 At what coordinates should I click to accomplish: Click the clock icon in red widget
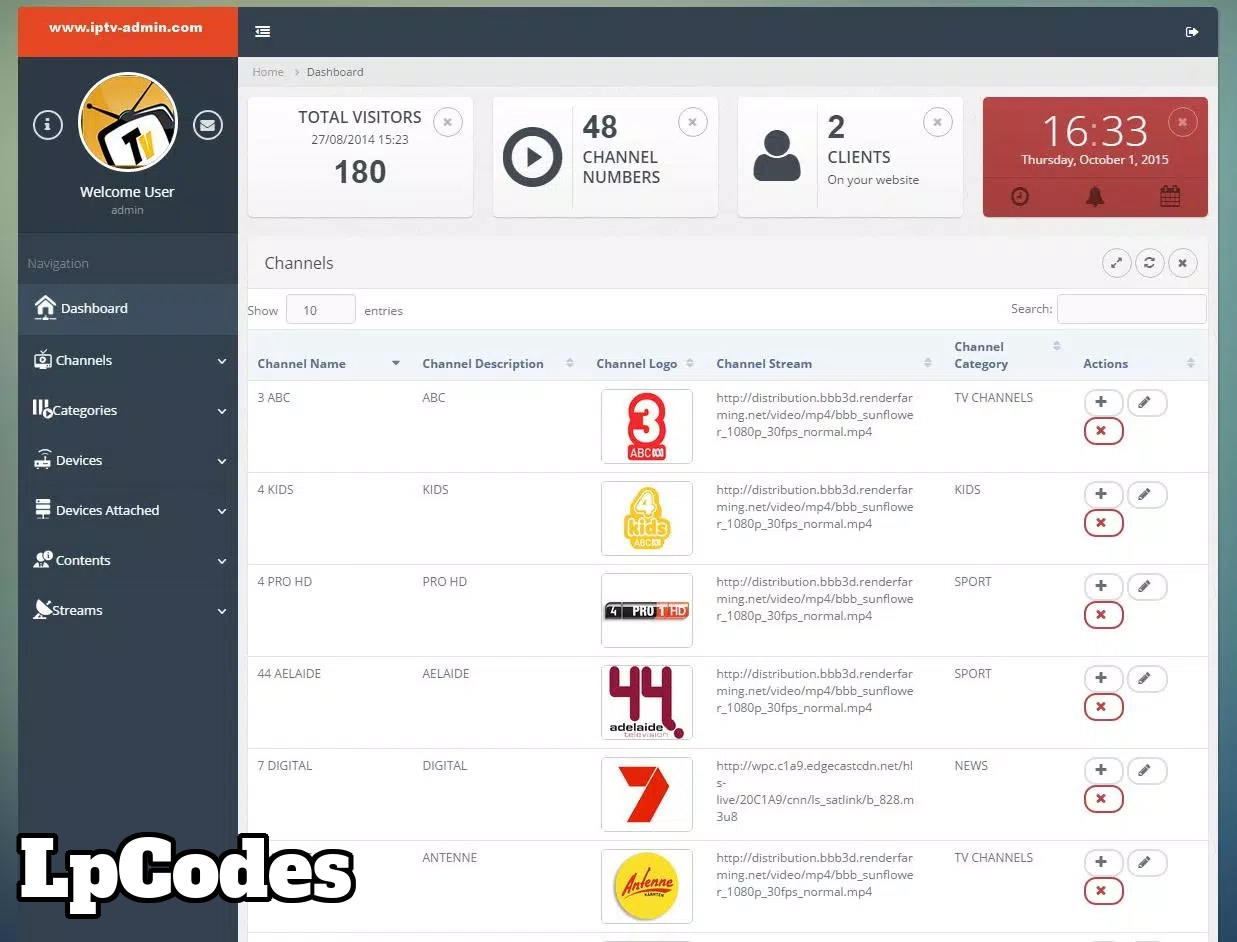pos(1019,197)
